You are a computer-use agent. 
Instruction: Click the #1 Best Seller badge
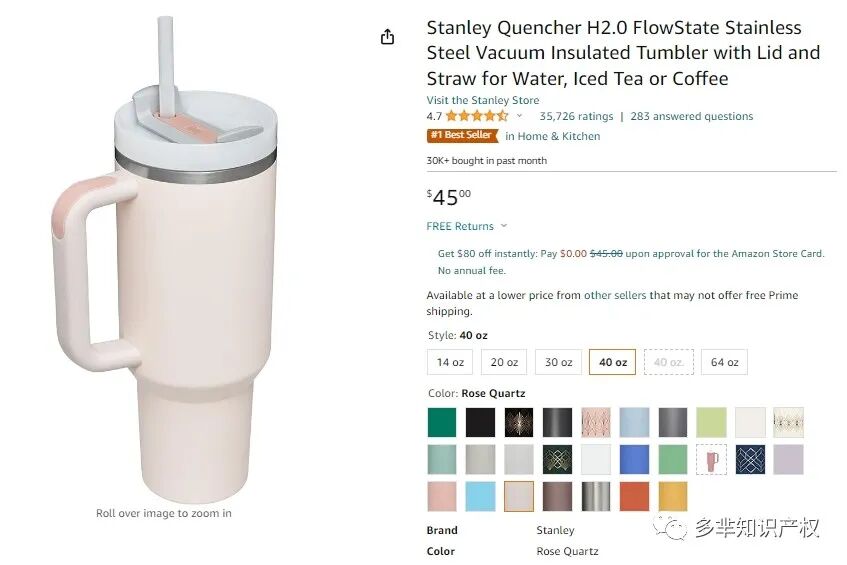pyautogui.click(x=462, y=135)
